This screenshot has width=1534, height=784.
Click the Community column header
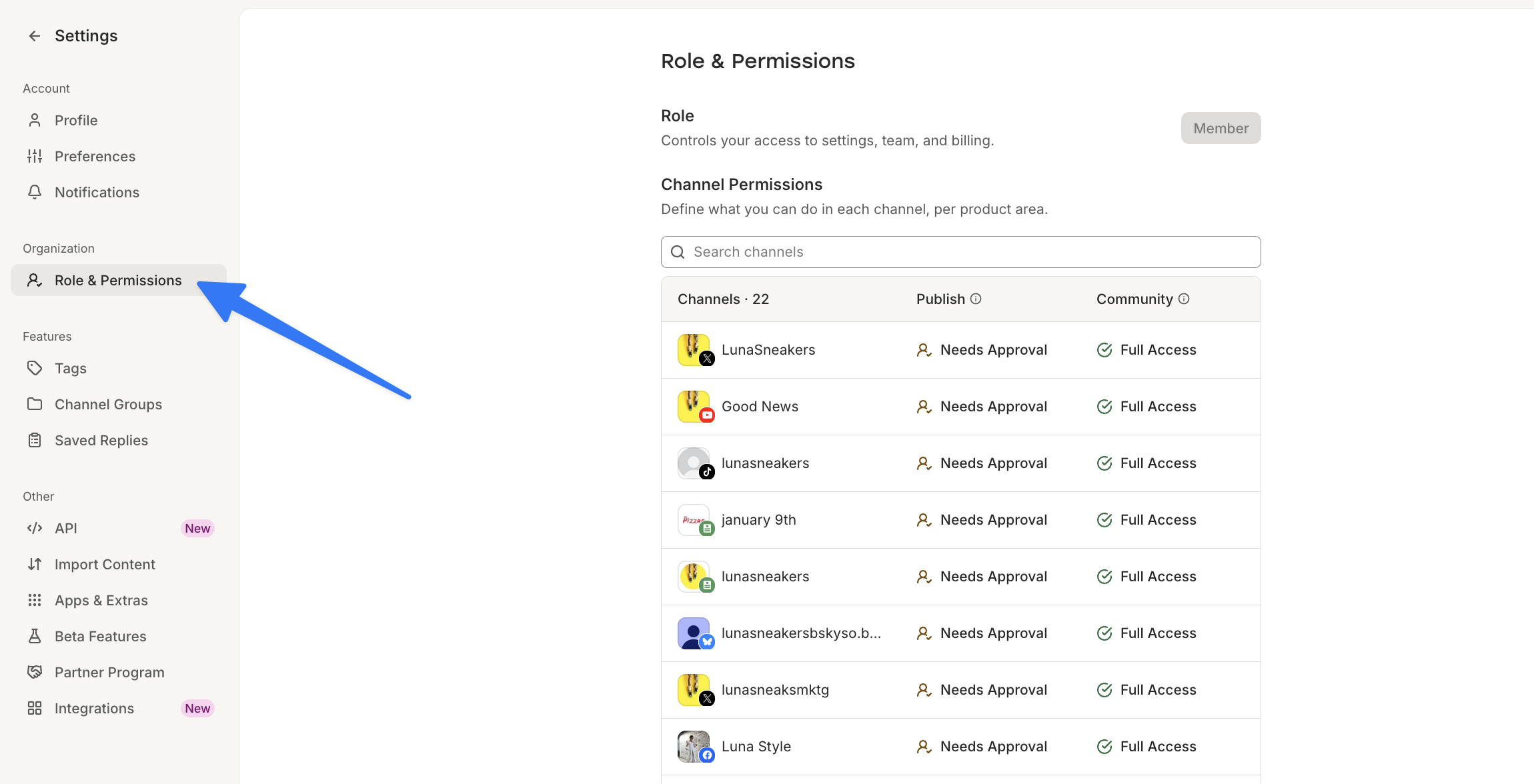pos(1134,299)
